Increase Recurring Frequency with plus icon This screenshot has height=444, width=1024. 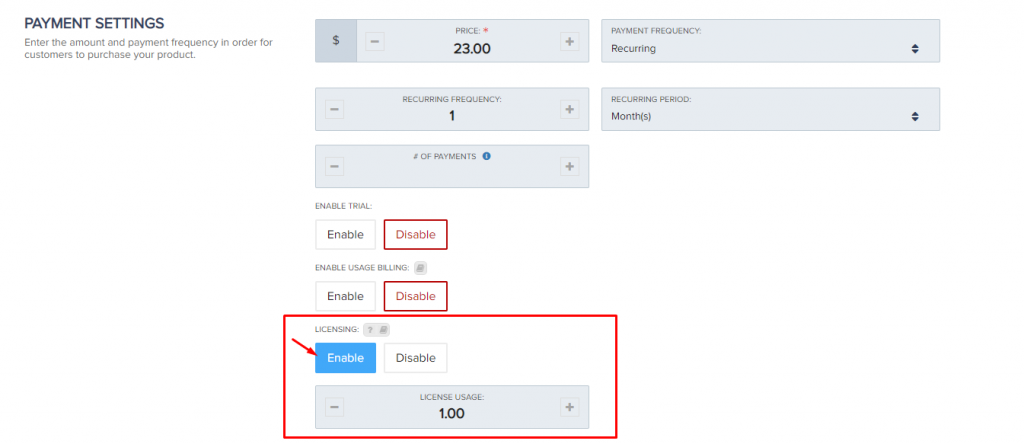570,109
